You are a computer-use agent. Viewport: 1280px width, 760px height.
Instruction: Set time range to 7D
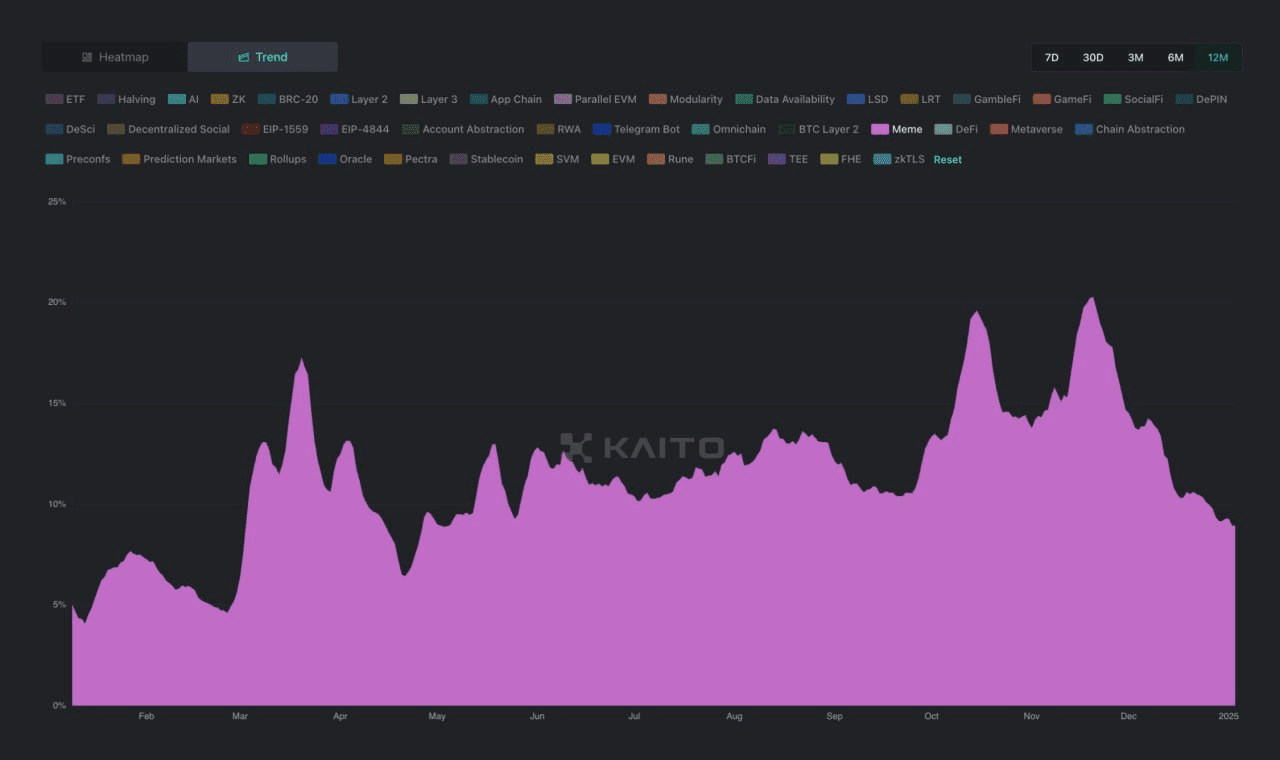[1052, 57]
